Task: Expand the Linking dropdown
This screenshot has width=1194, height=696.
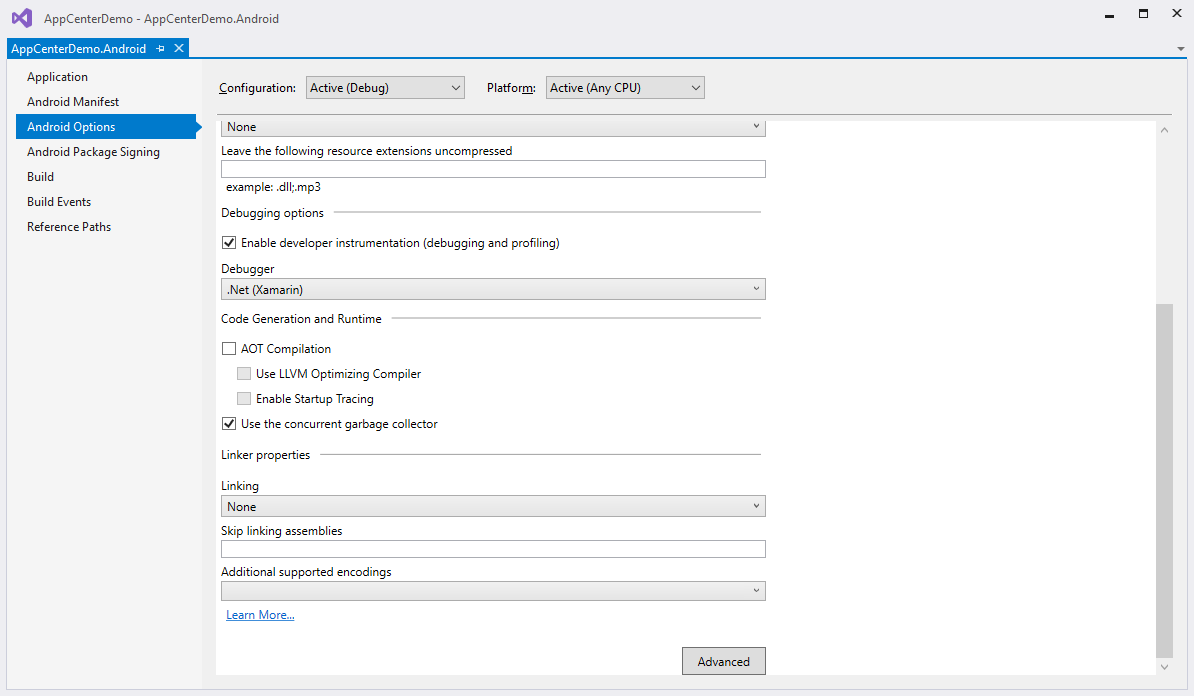Action: coord(493,507)
